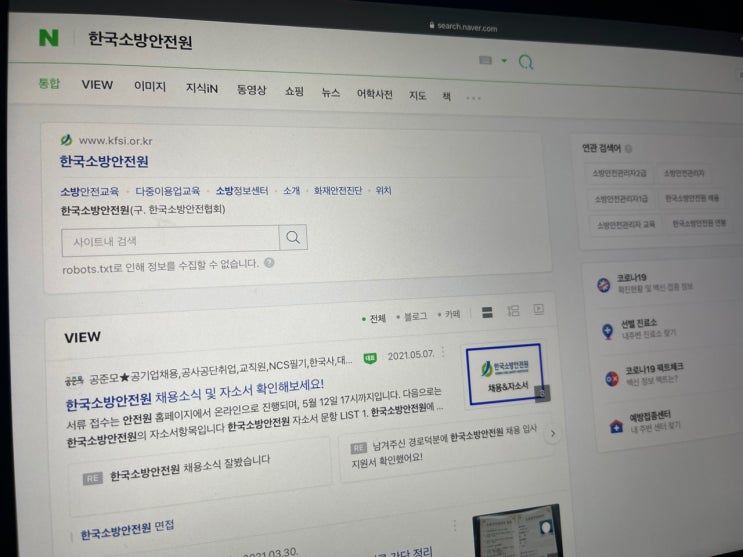Click the robots.txt help question icon

point(269,263)
